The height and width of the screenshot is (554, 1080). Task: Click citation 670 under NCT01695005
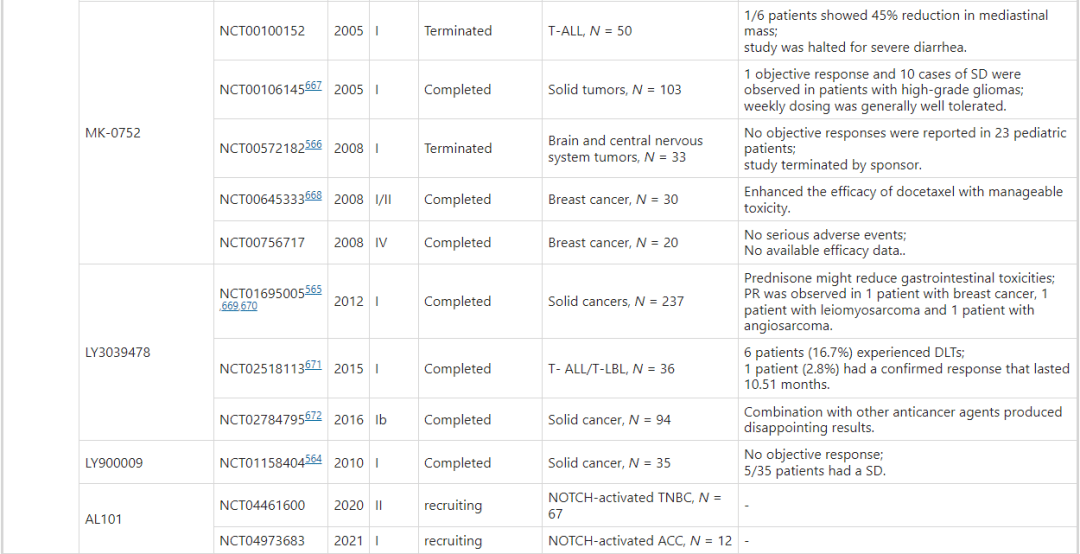(x=249, y=306)
